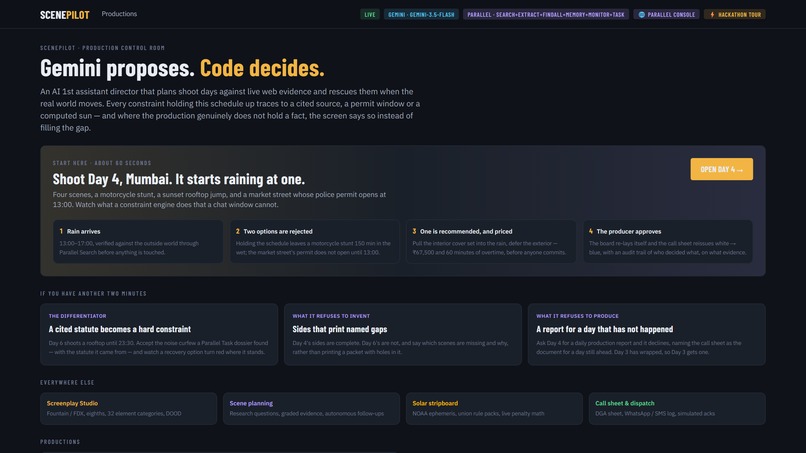Click 'IF YOU HAVE ANOTHER TWO MINUTES' label

tap(94, 294)
